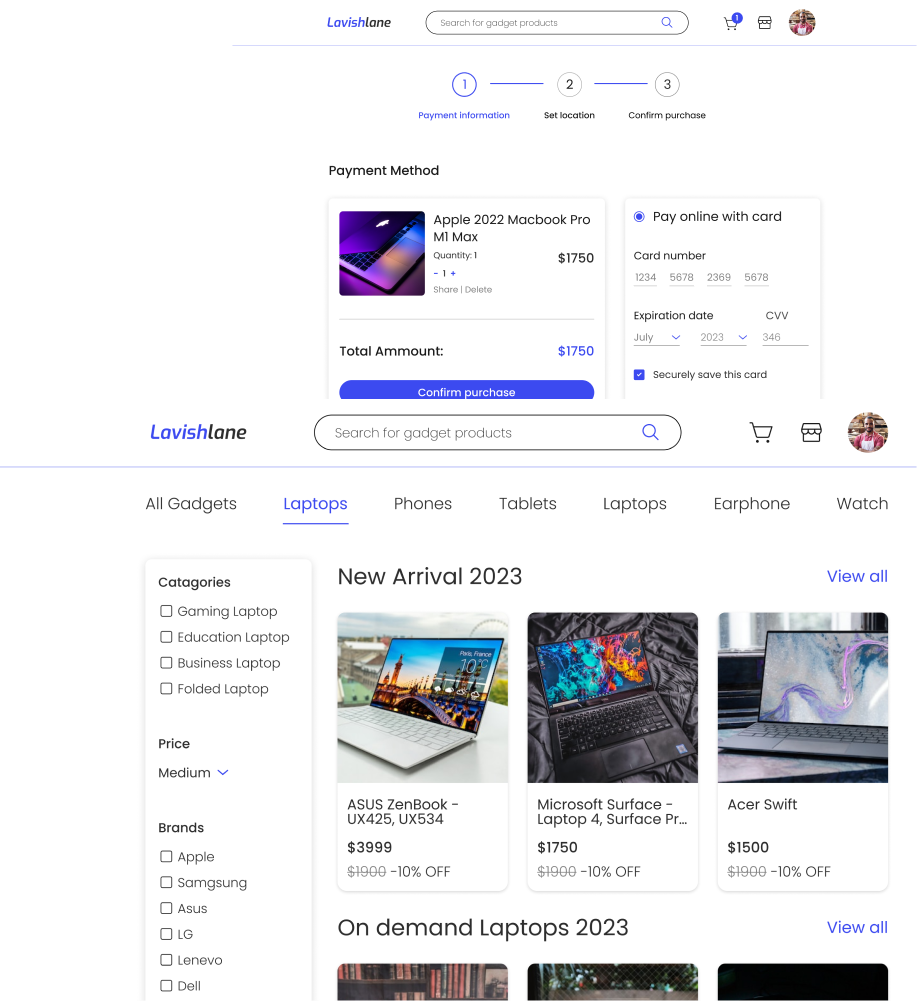Enable the Gaming Laptop checkbox
This screenshot has width=917, height=1001.
167,611
